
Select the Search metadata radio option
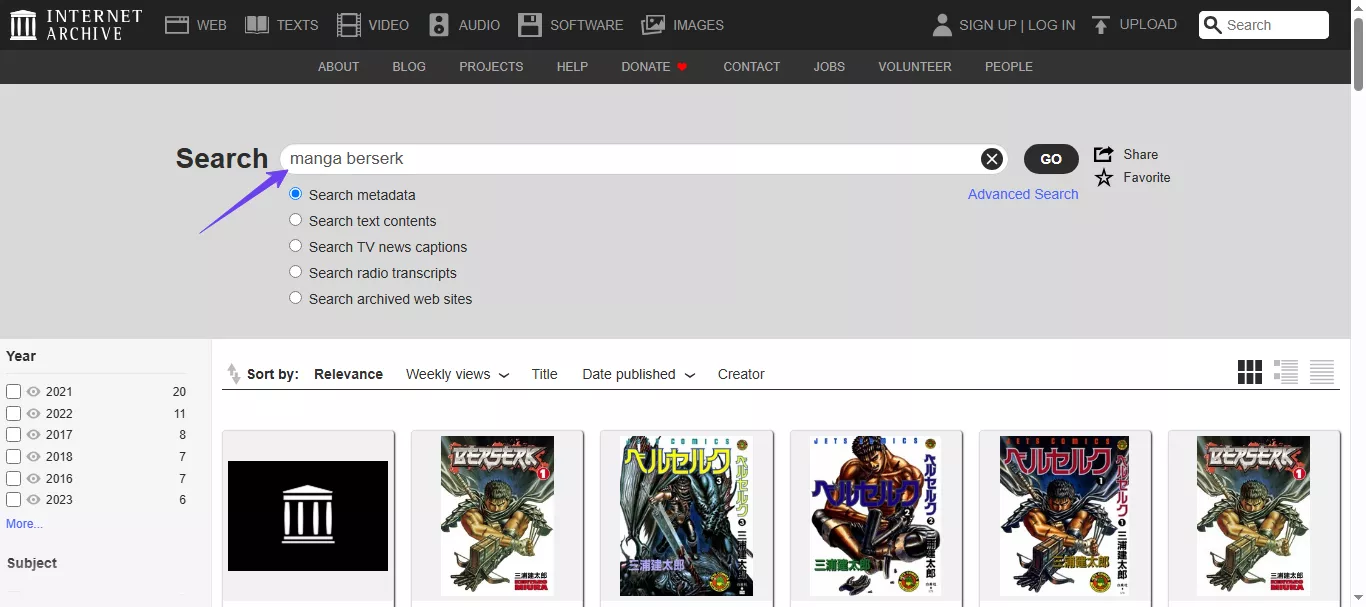(295, 193)
